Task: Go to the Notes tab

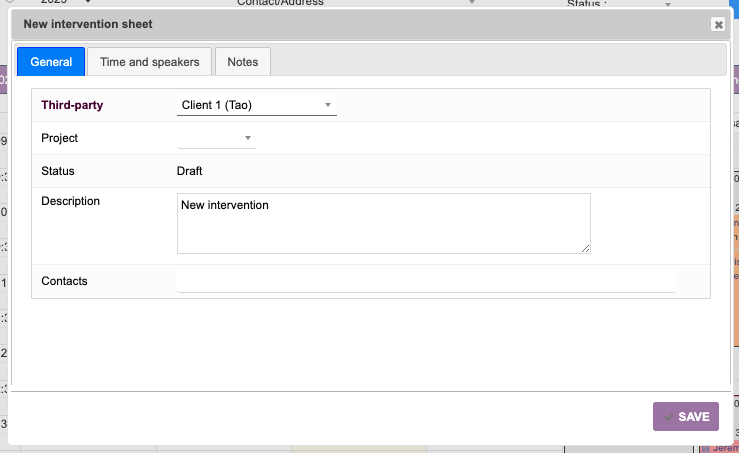Action: click(x=242, y=62)
